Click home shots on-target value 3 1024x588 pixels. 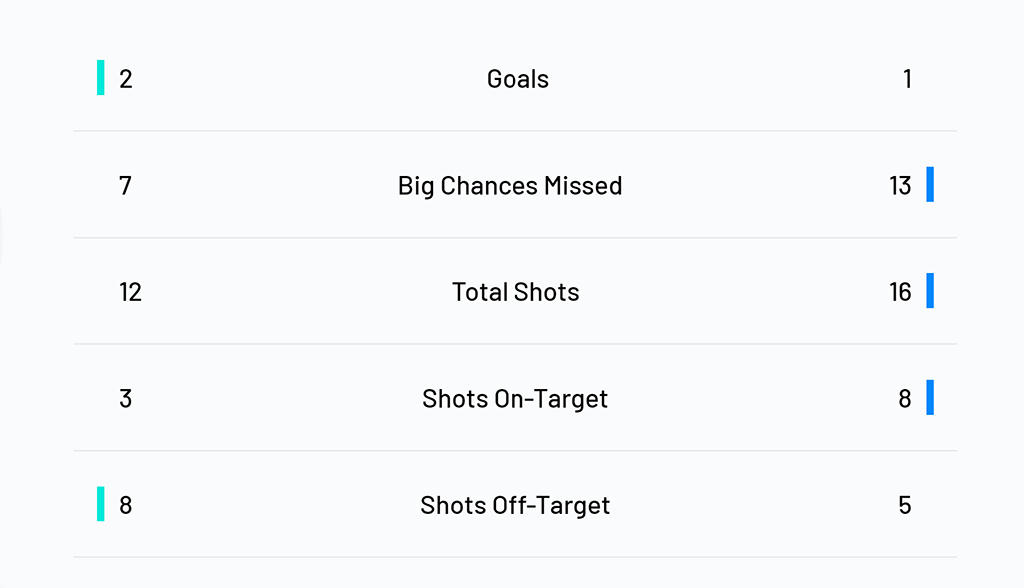125,399
